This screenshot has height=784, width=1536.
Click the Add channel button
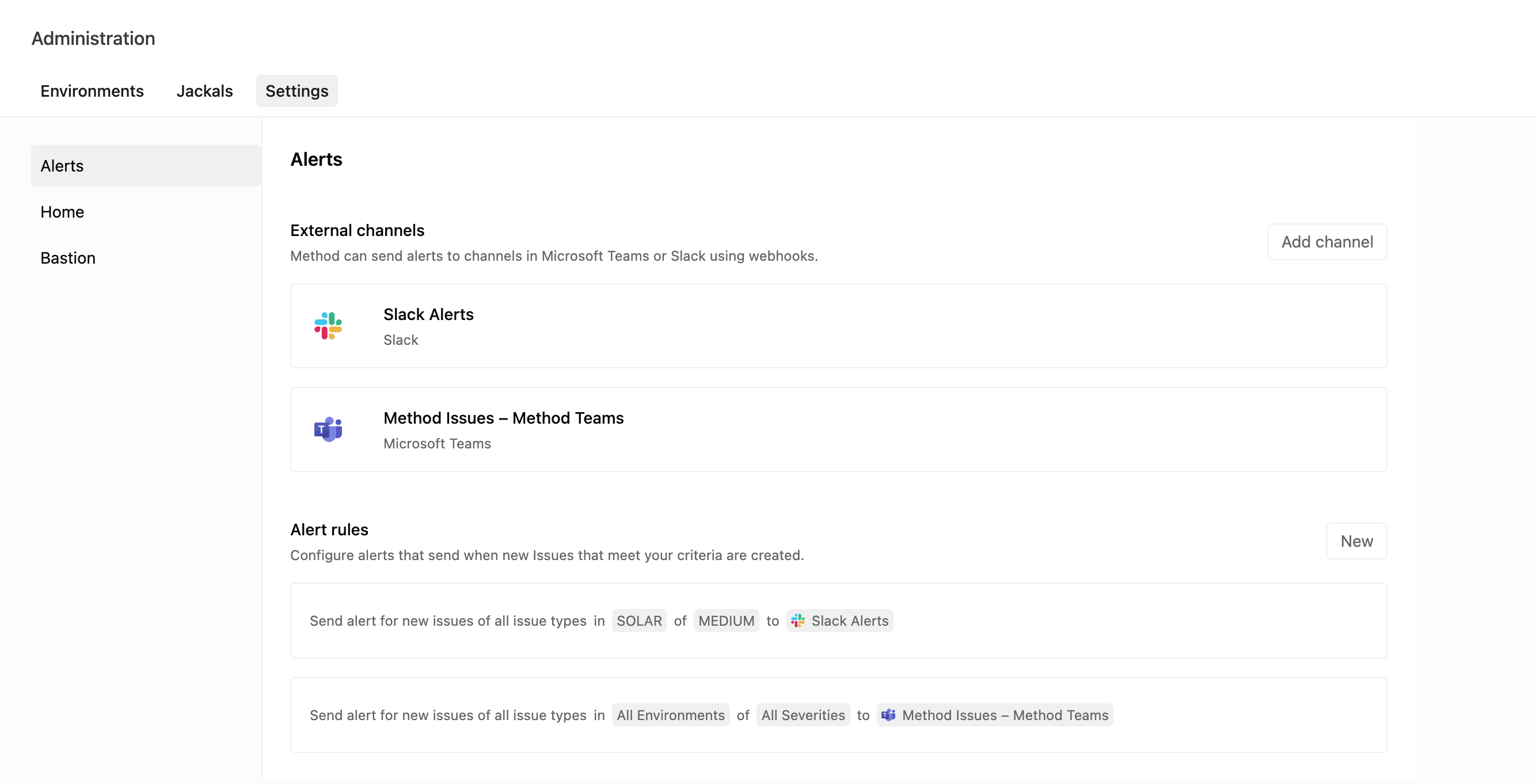pos(1326,241)
